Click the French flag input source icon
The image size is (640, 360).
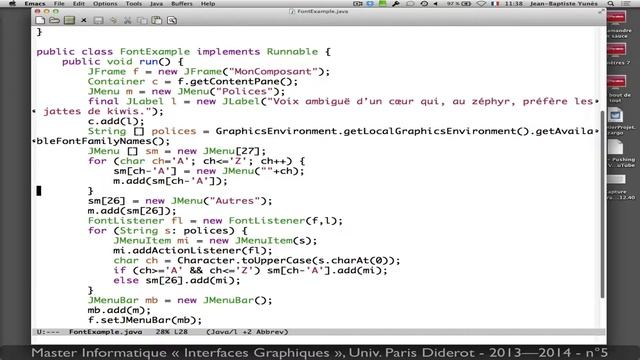(x=495, y=4)
